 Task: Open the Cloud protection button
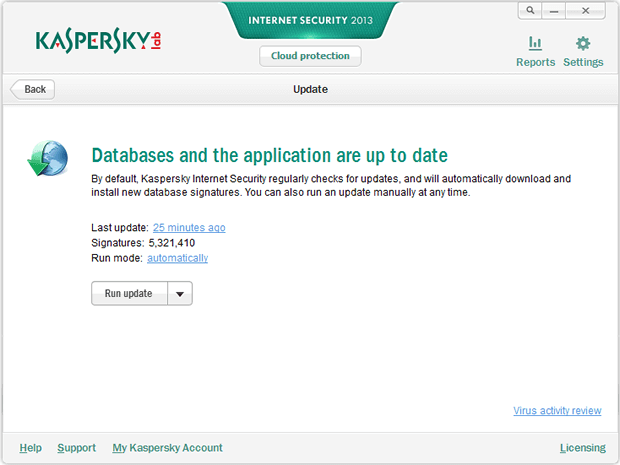pyautogui.click(x=310, y=56)
